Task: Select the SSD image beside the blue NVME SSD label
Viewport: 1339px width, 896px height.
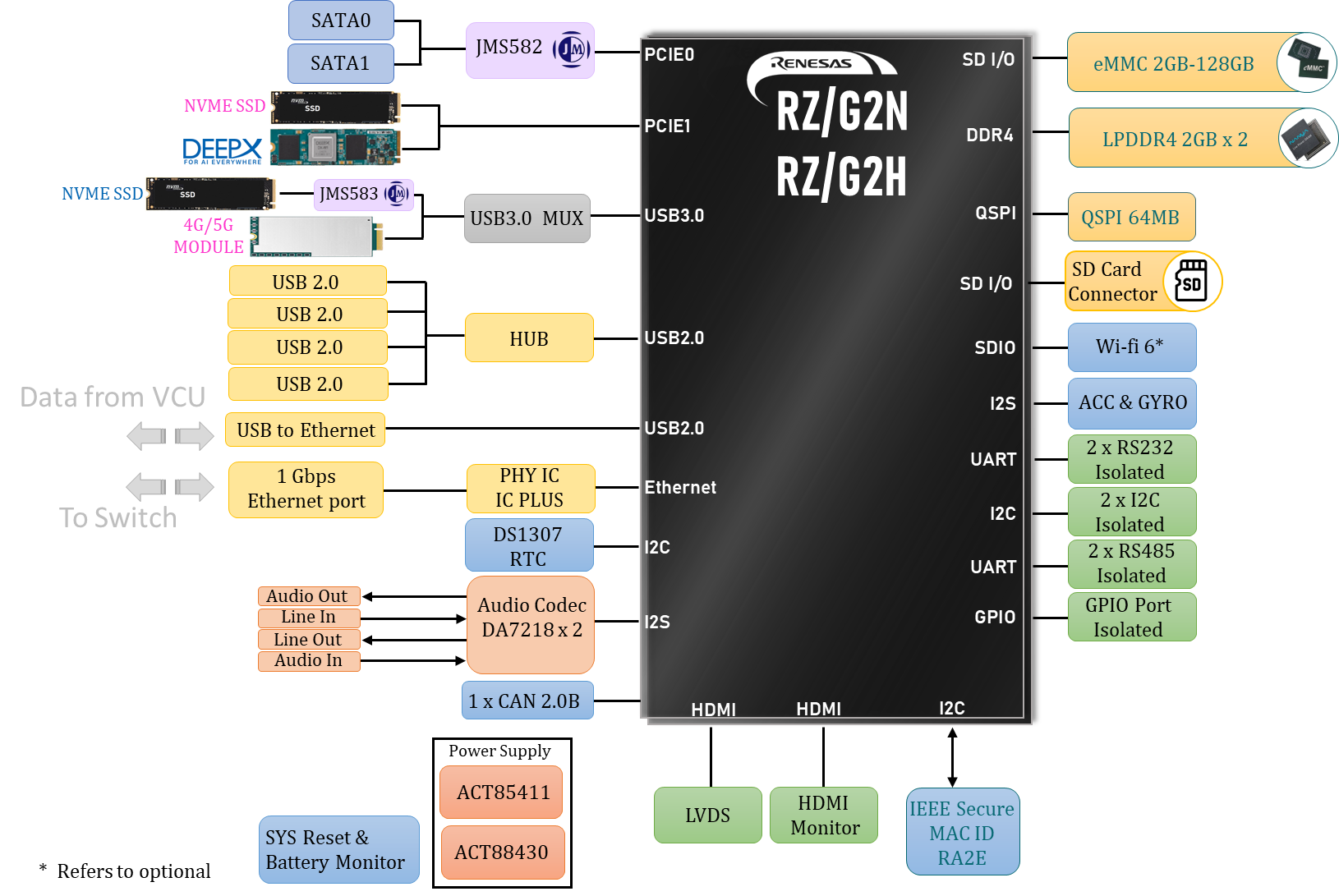Action: tap(210, 194)
